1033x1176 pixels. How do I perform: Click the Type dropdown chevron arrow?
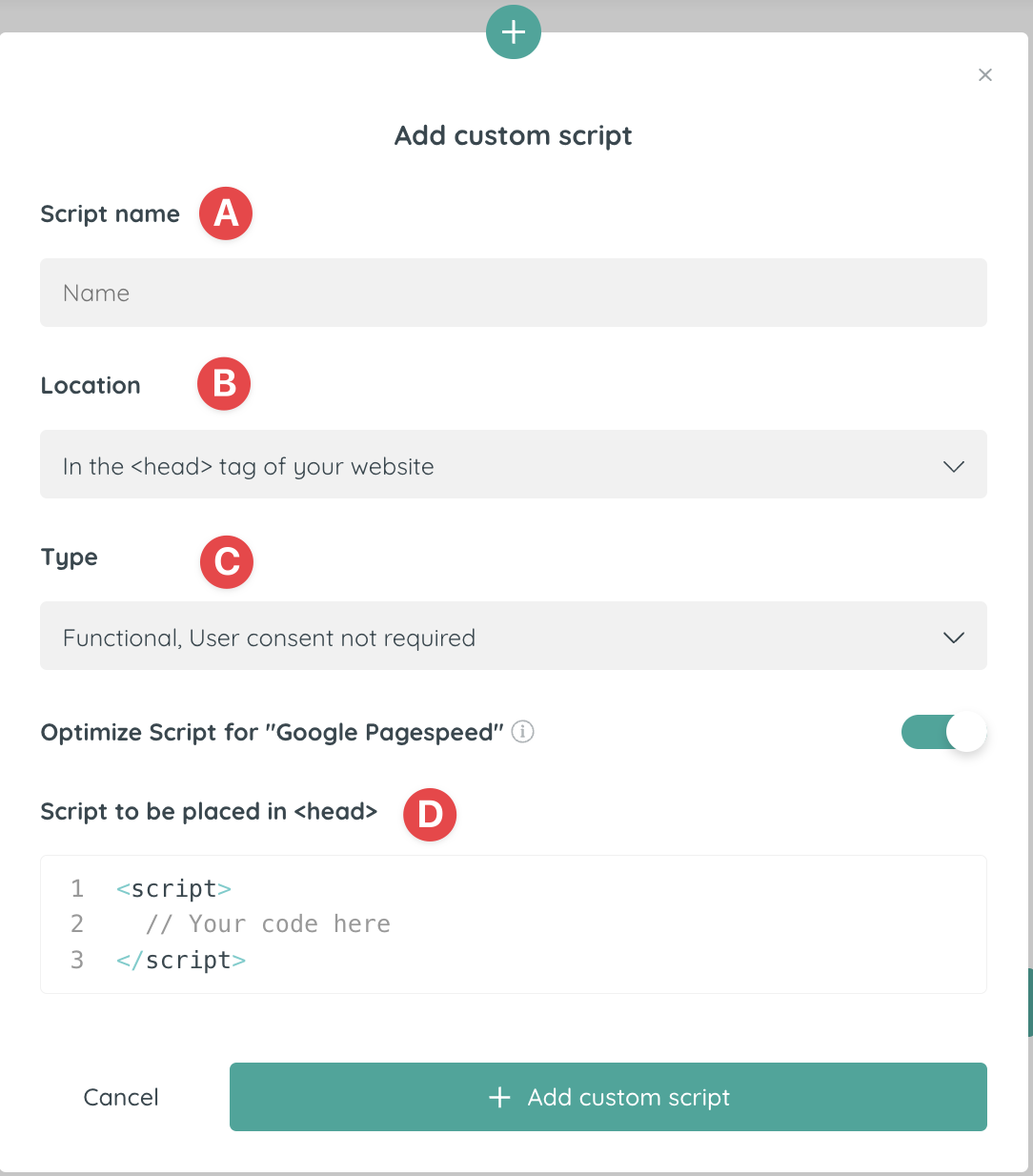(x=954, y=638)
